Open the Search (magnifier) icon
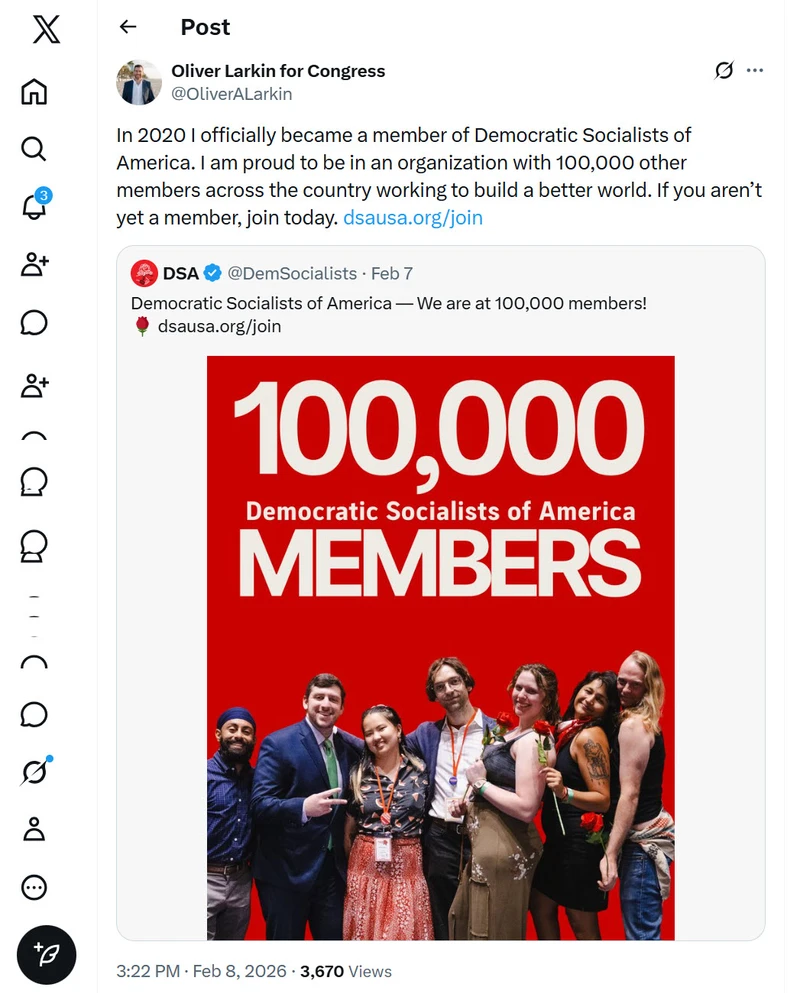Viewport: 800px width, 993px height. [34, 149]
